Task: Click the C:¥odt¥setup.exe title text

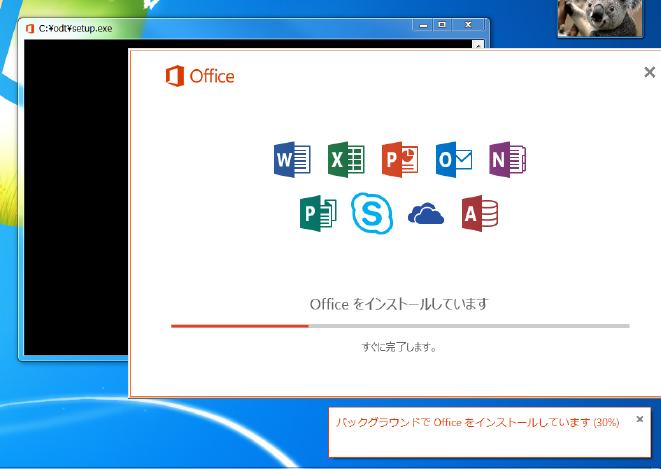Action: pyautogui.click(x=75, y=29)
